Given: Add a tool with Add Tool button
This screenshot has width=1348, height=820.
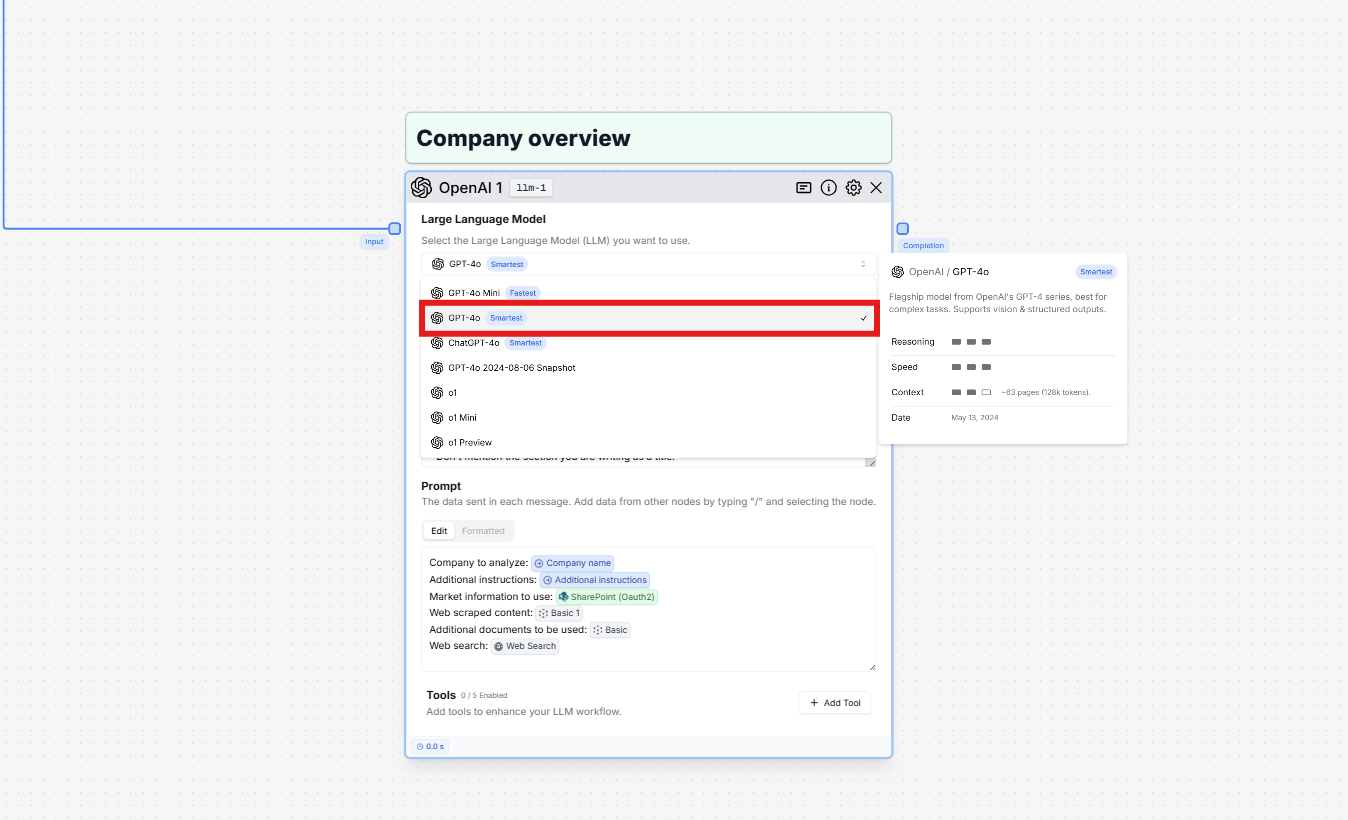Looking at the screenshot, I should click(835, 703).
